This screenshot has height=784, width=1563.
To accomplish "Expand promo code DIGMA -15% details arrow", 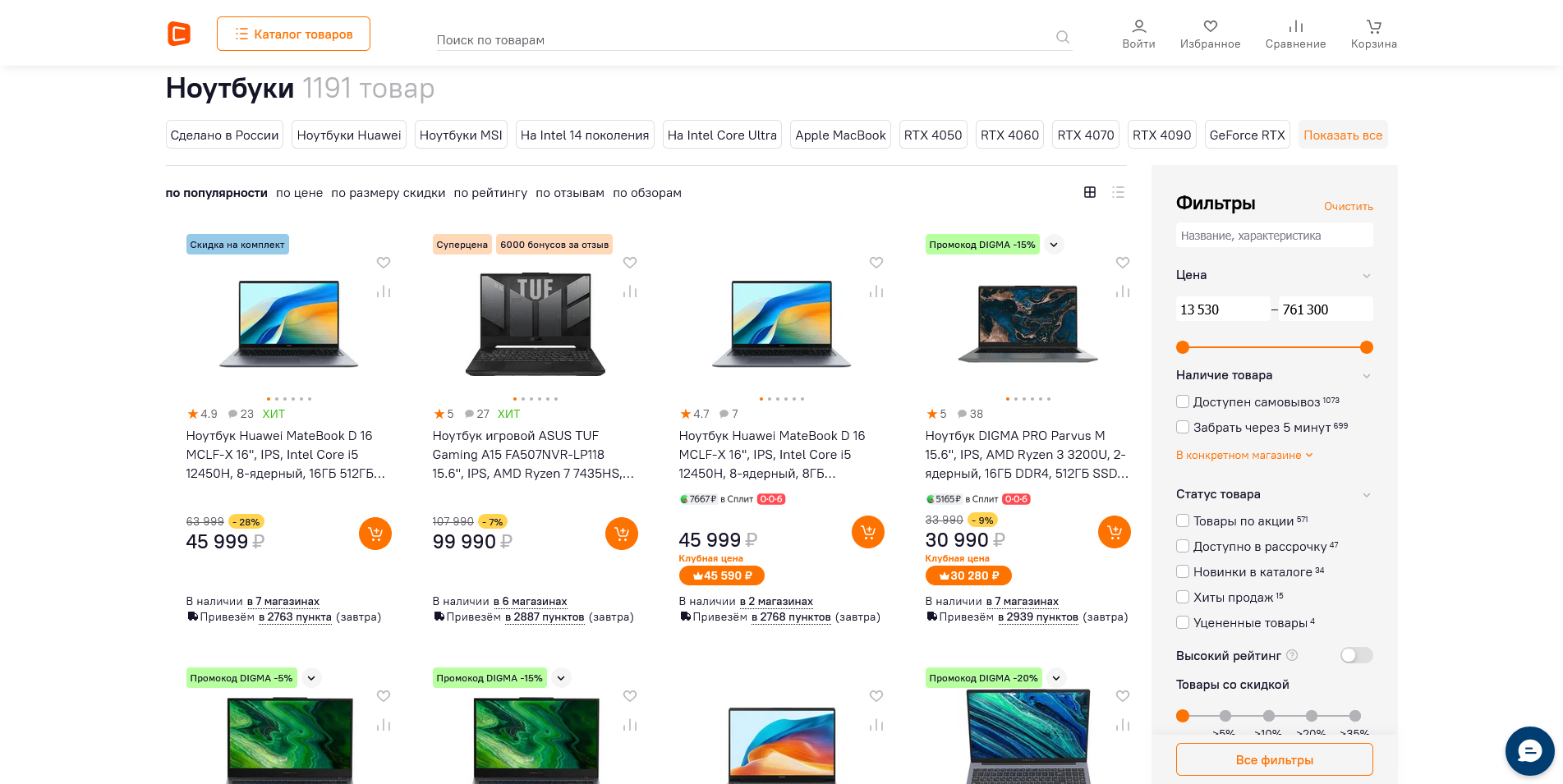I will coord(1054,245).
